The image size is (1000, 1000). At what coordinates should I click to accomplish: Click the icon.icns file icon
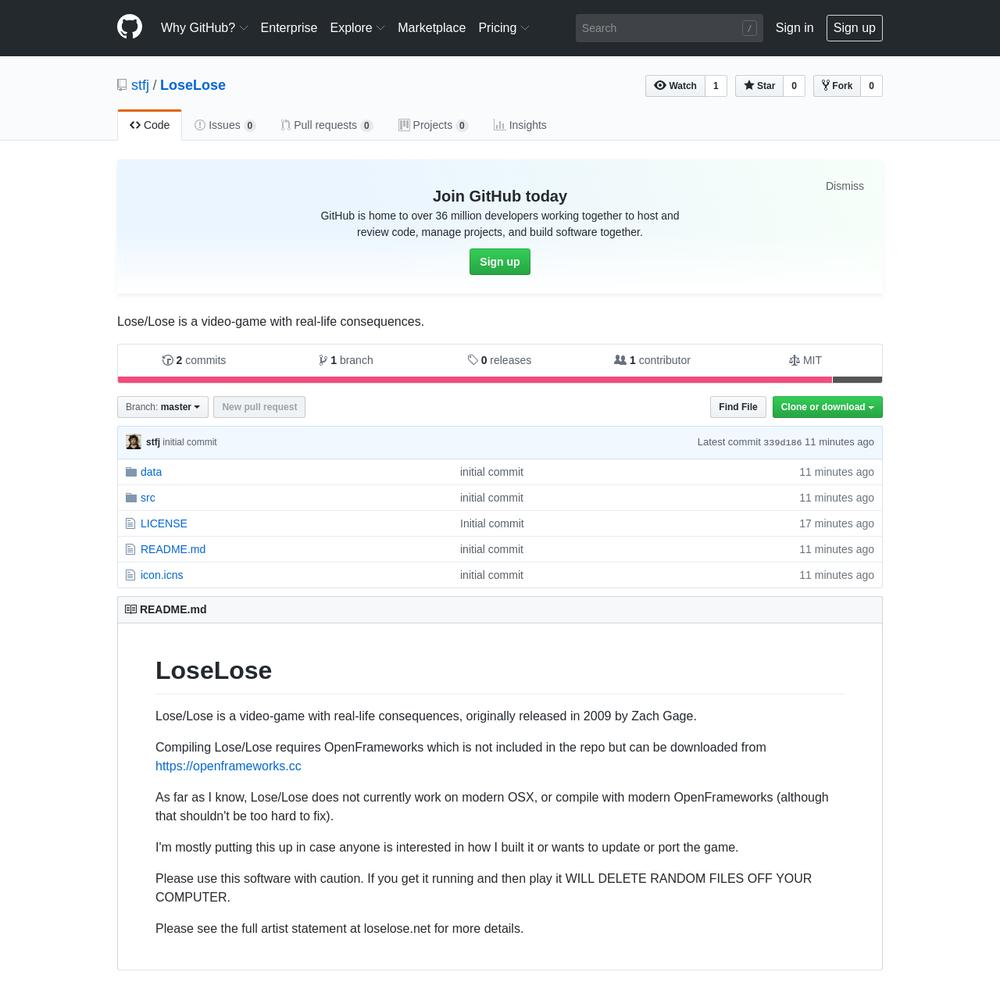[x=131, y=575]
